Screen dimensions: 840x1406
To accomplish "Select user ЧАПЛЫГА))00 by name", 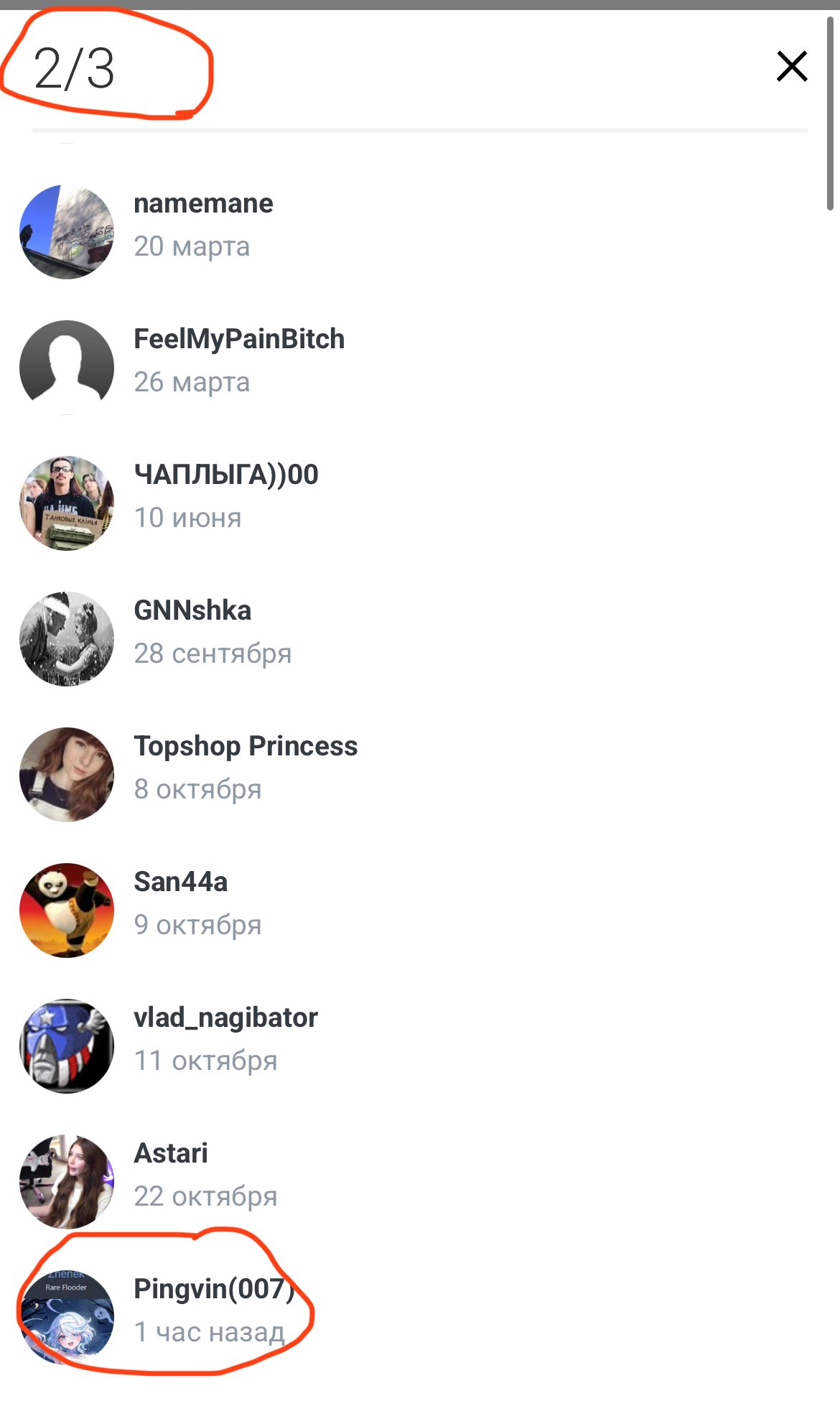I will tap(226, 475).
